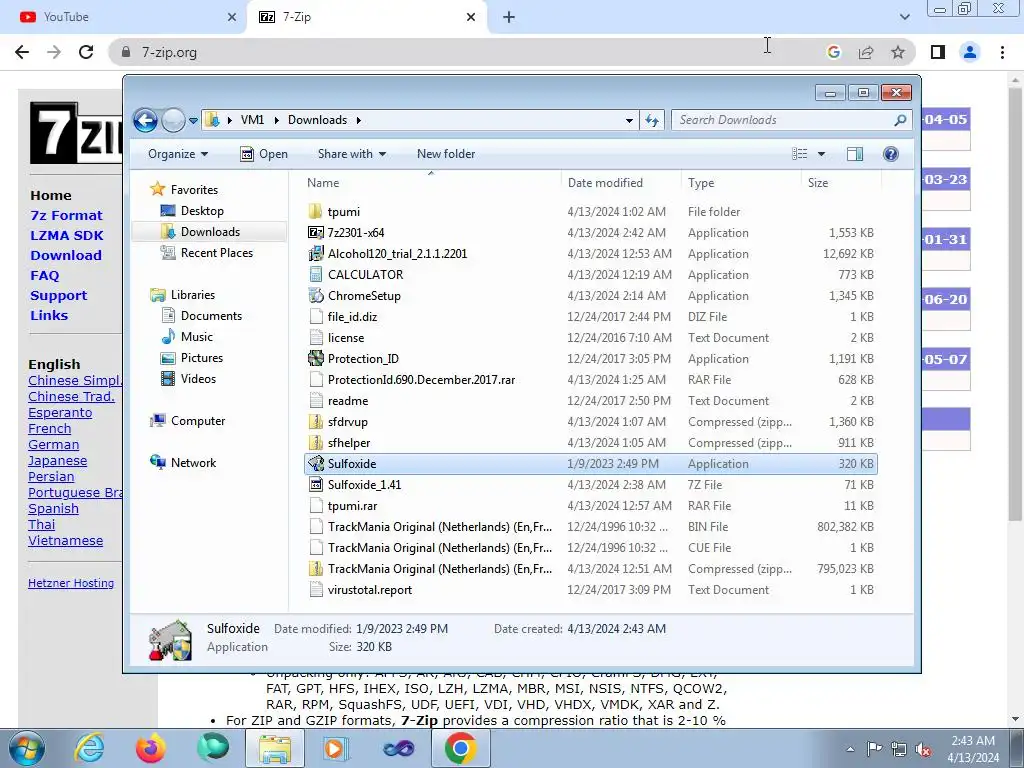The height and width of the screenshot is (768, 1024).
Task: Select the Protection_ID application icon
Action: point(315,359)
